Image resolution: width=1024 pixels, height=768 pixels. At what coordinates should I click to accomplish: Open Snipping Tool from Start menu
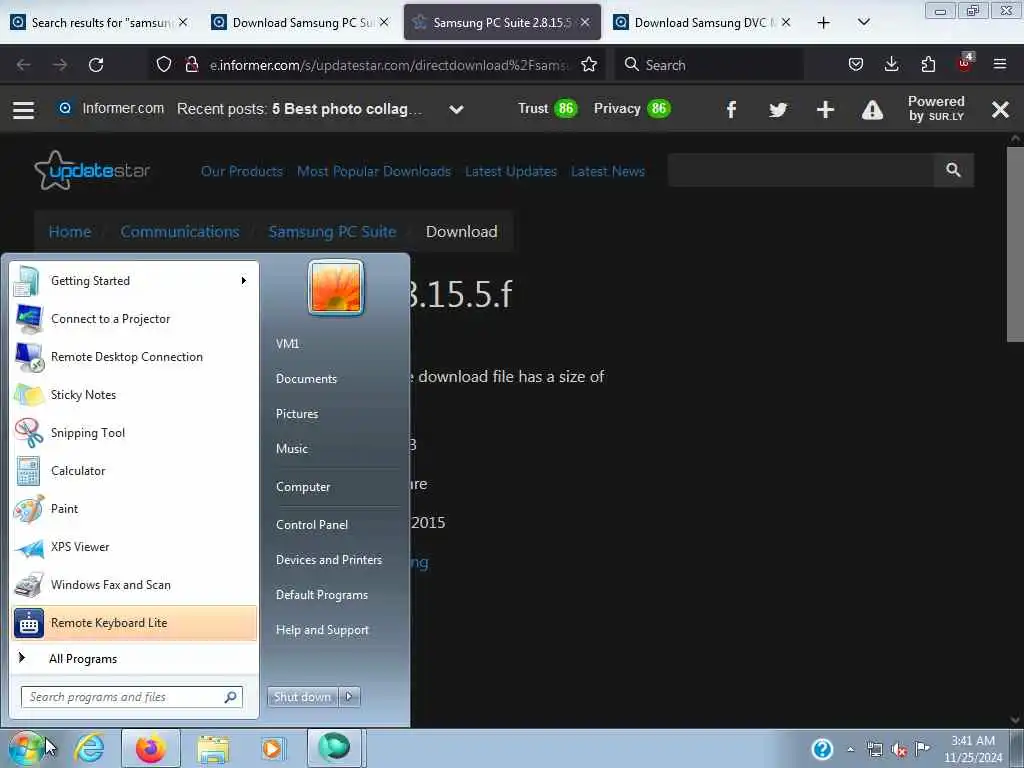click(x=134, y=432)
